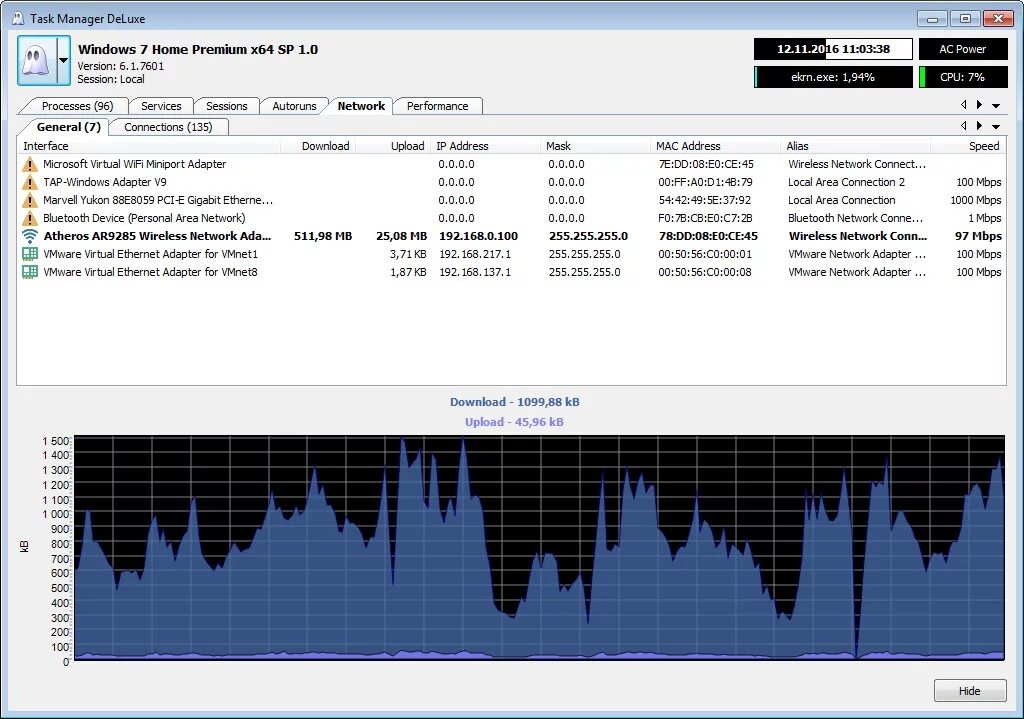Click WiFi icon of Atheros AR9285 adapter
The width and height of the screenshot is (1024, 719).
pos(30,236)
